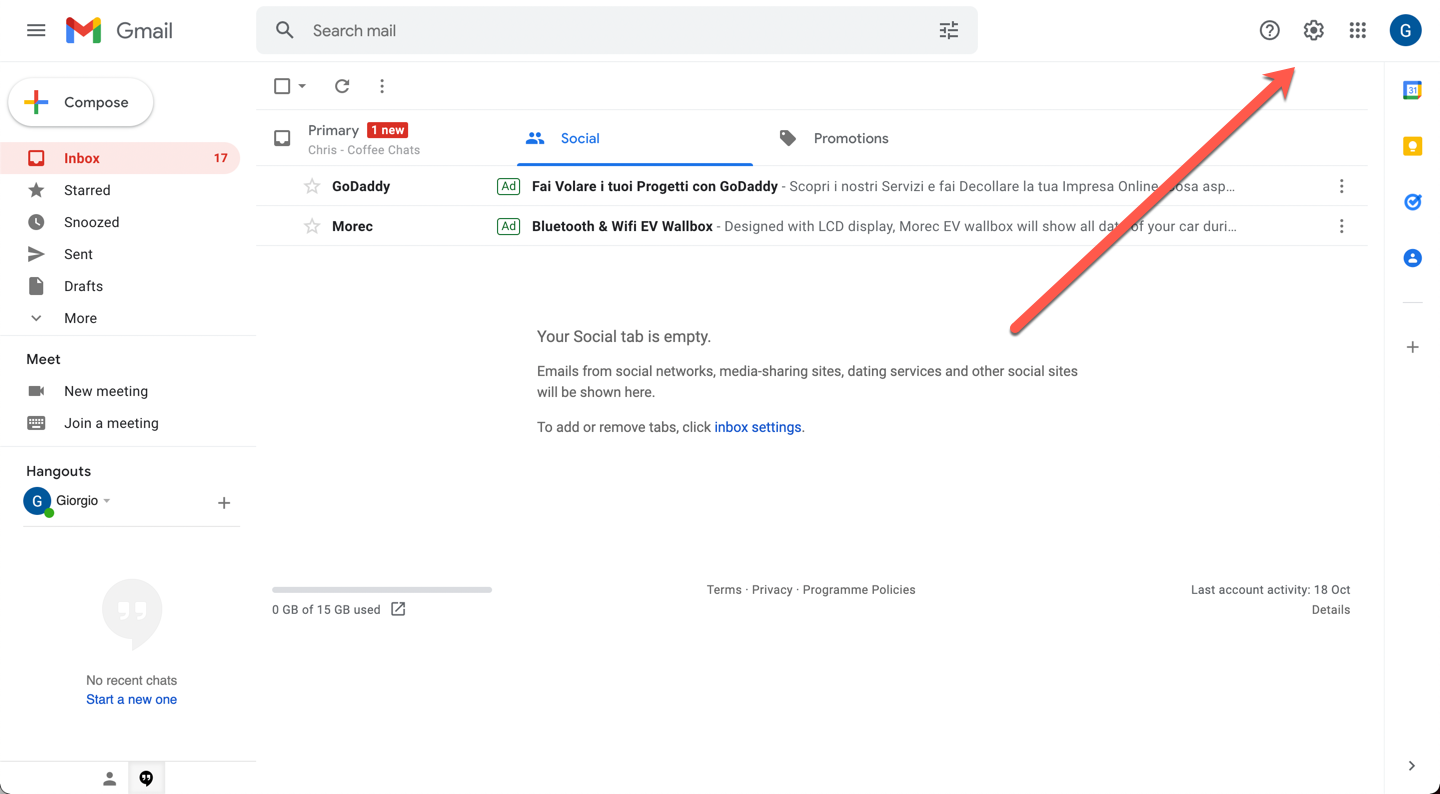Open Contacts side panel
Viewport: 1440px width, 794px height.
coord(1413,258)
